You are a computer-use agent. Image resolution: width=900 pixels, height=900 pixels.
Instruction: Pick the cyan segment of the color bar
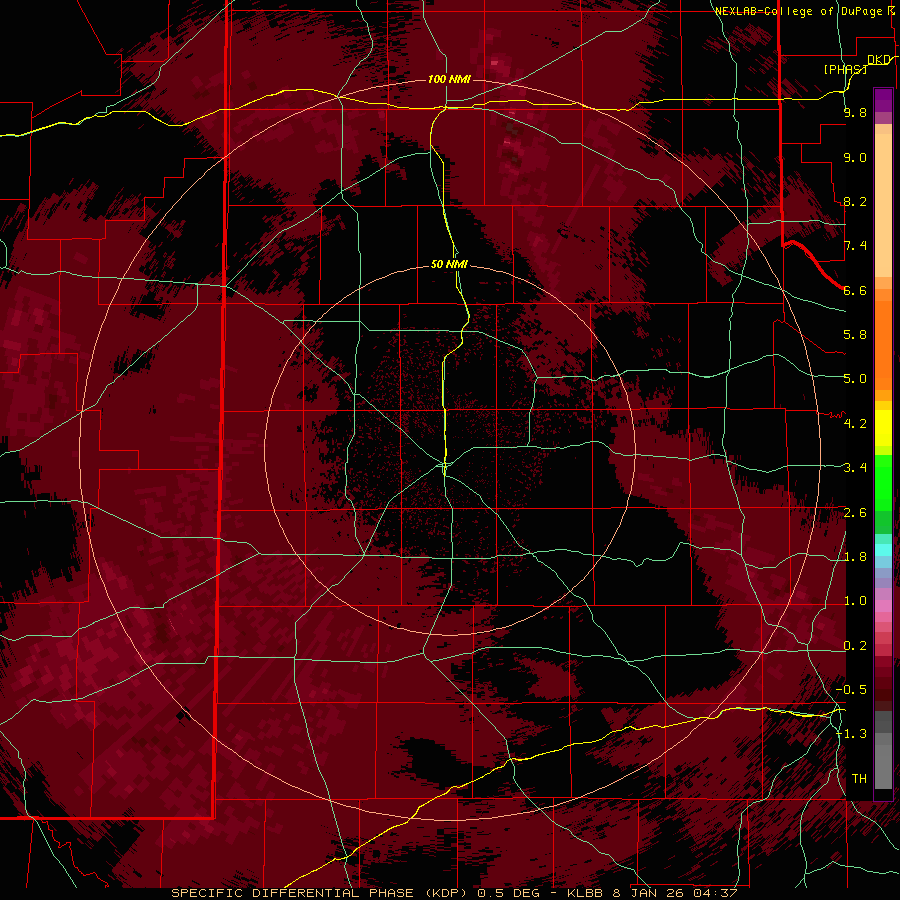pos(883,550)
